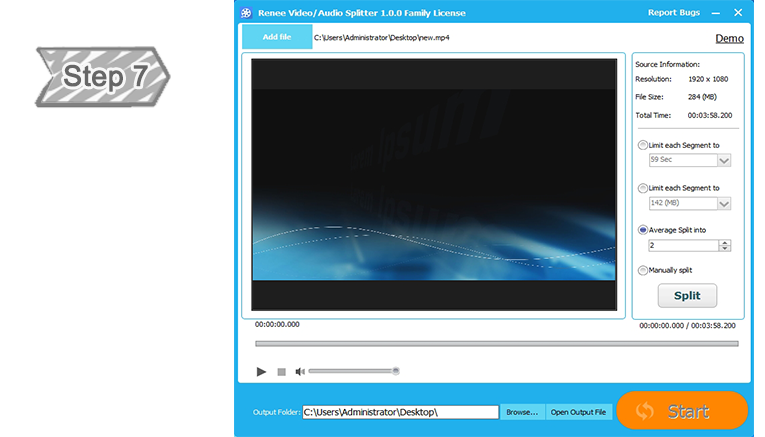This screenshot has height=437, width=765.
Task: Open the Report Bugs menu item
Action: coord(672,13)
